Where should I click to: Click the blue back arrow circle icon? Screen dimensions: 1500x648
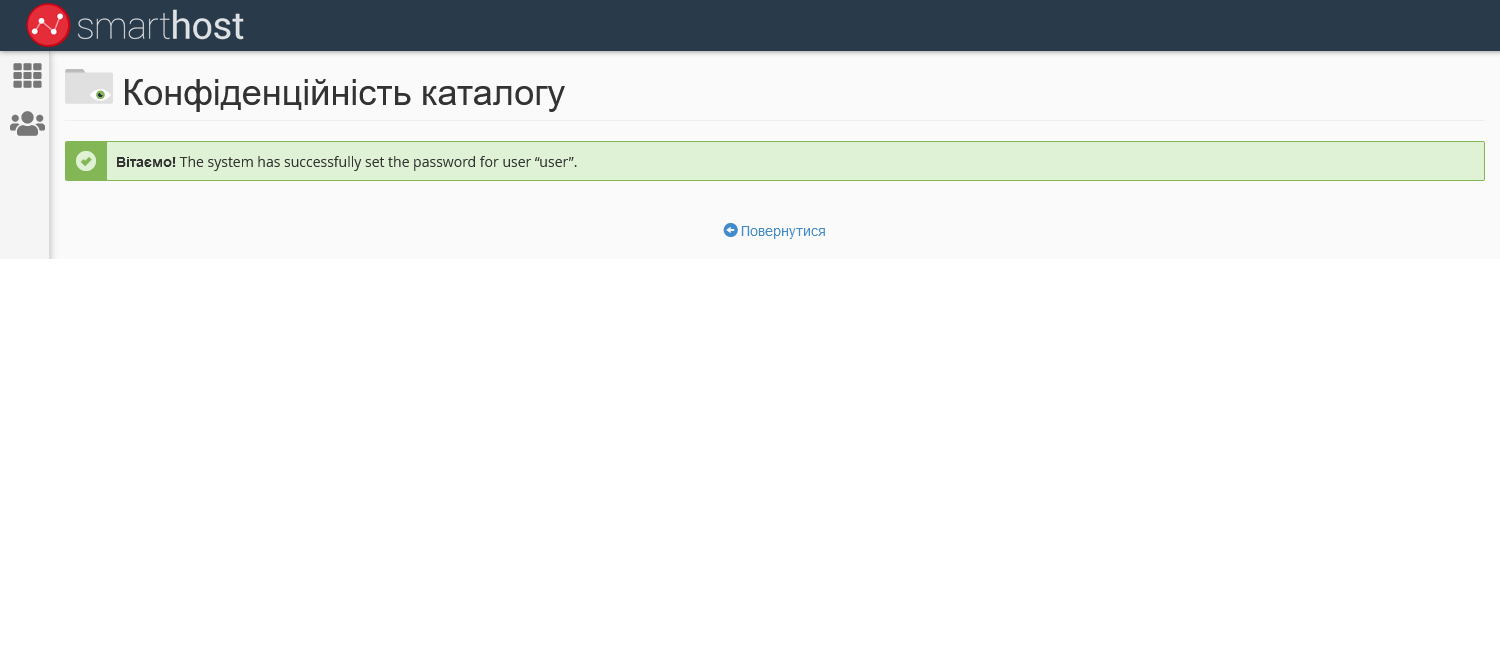(x=730, y=230)
